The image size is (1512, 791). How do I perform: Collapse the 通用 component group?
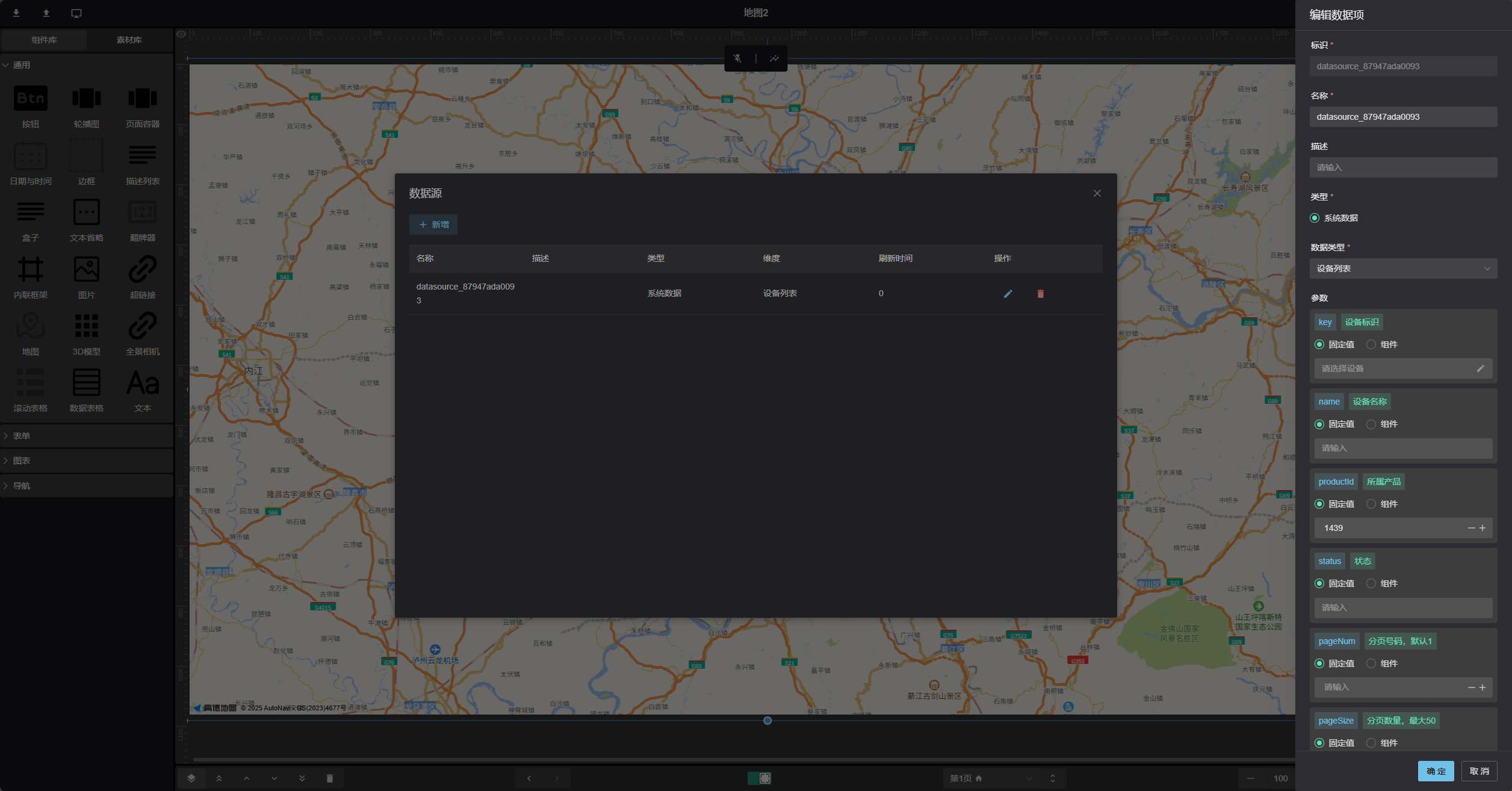pyautogui.click(x=87, y=65)
